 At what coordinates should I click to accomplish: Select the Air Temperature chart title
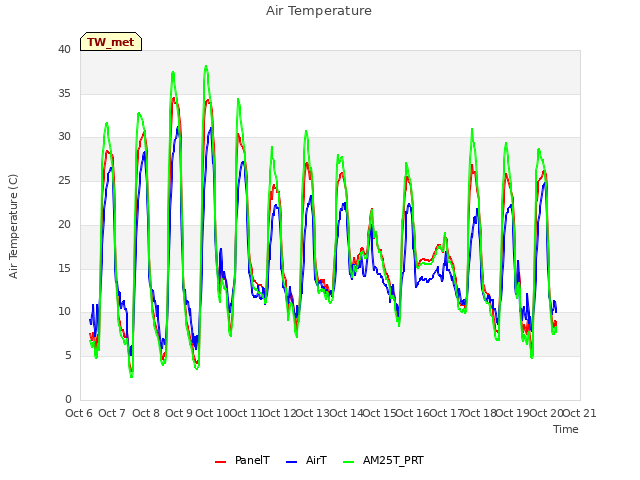click(x=319, y=11)
